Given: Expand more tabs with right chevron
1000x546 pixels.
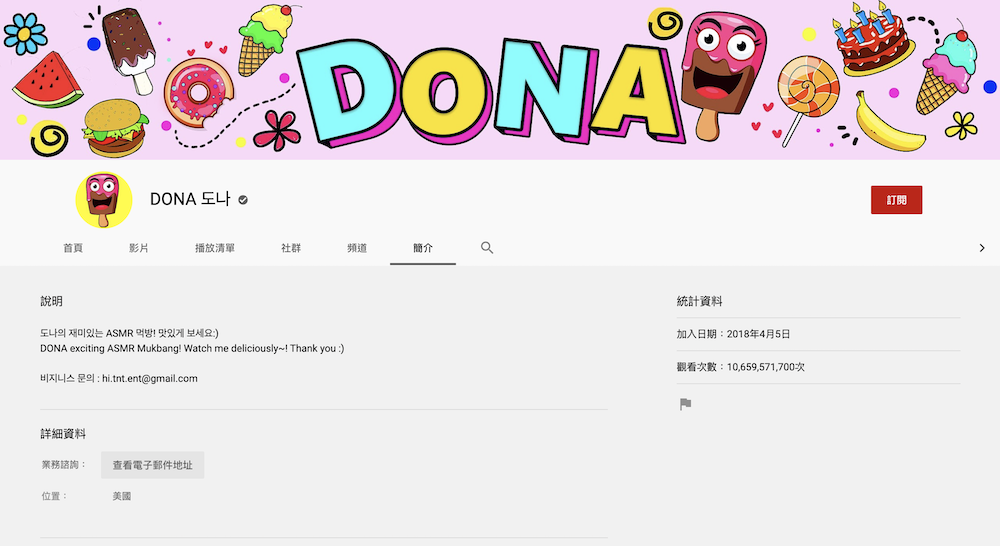Looking at the screenshot, I should pos(982,247).
